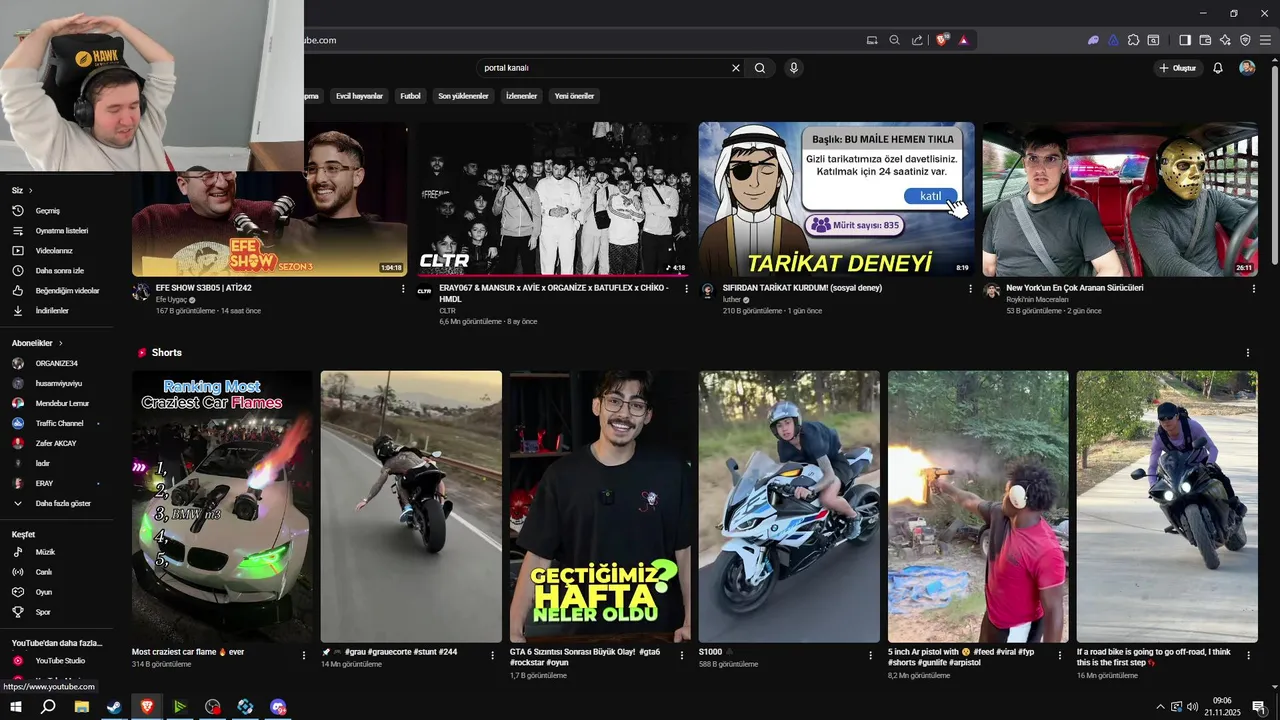Viewport: 1280px width, 720px height.
Task: Open the Leo AI sparkle icon
Action: (1225, 40)
